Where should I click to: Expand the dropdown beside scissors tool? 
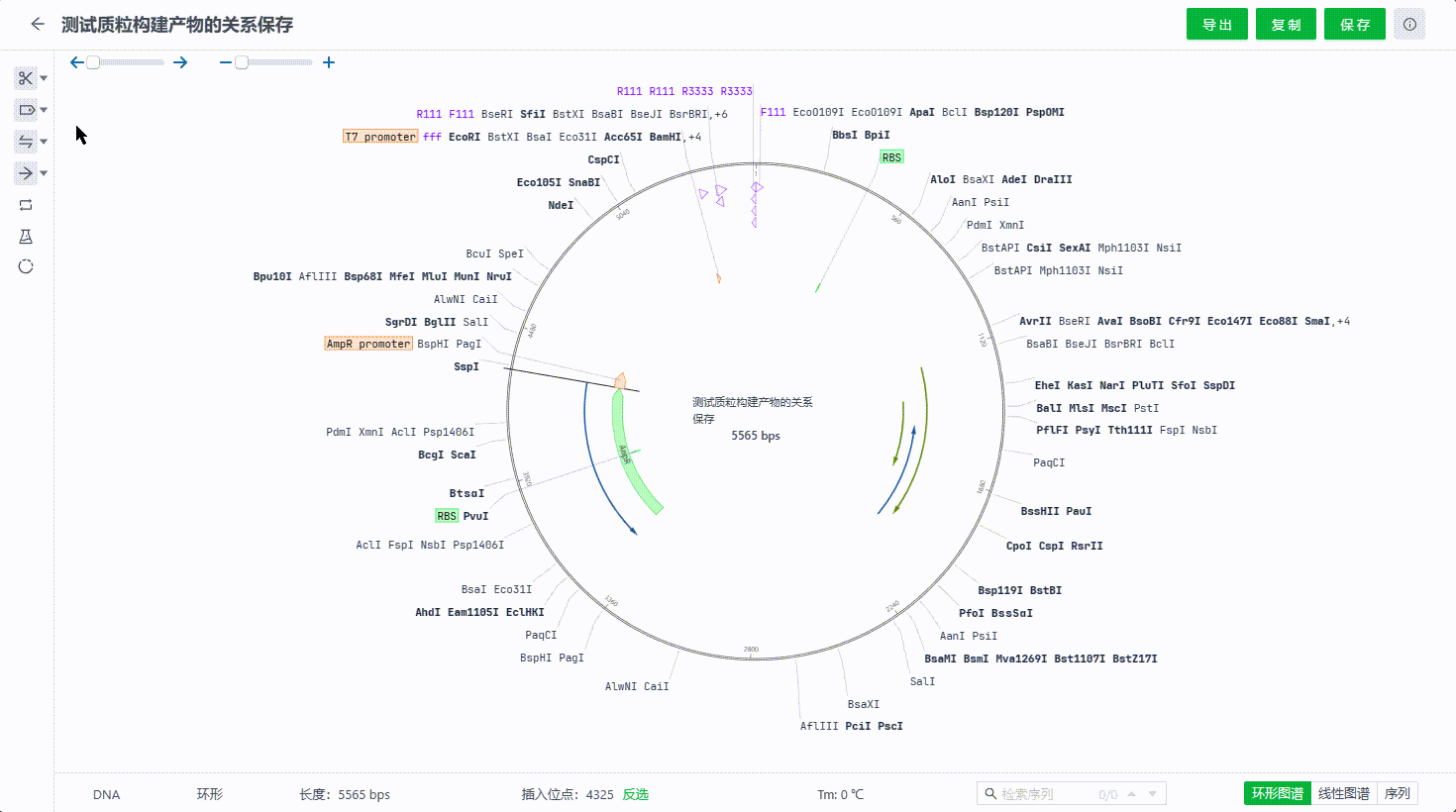tap(45, 78)
